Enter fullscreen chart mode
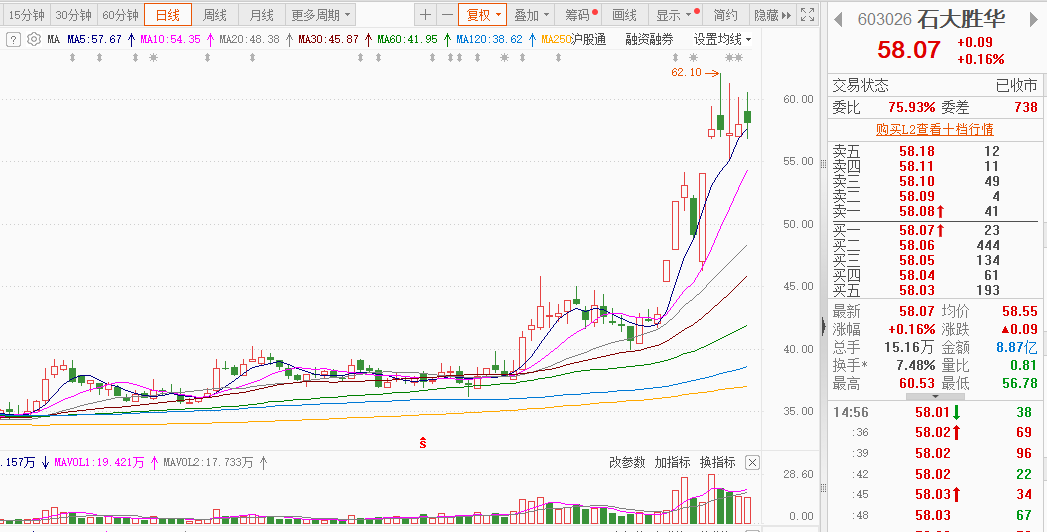This screenshot has width=1047, height=532. (807, 15)
